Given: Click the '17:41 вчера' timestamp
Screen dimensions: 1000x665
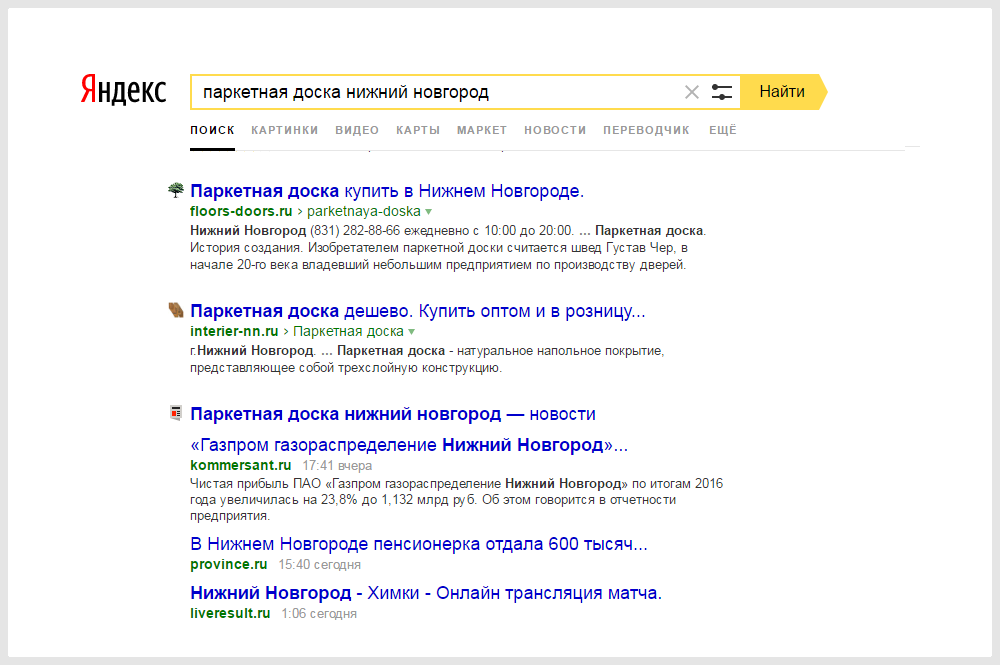Looking at the screenshot, I should click(337, 465).
